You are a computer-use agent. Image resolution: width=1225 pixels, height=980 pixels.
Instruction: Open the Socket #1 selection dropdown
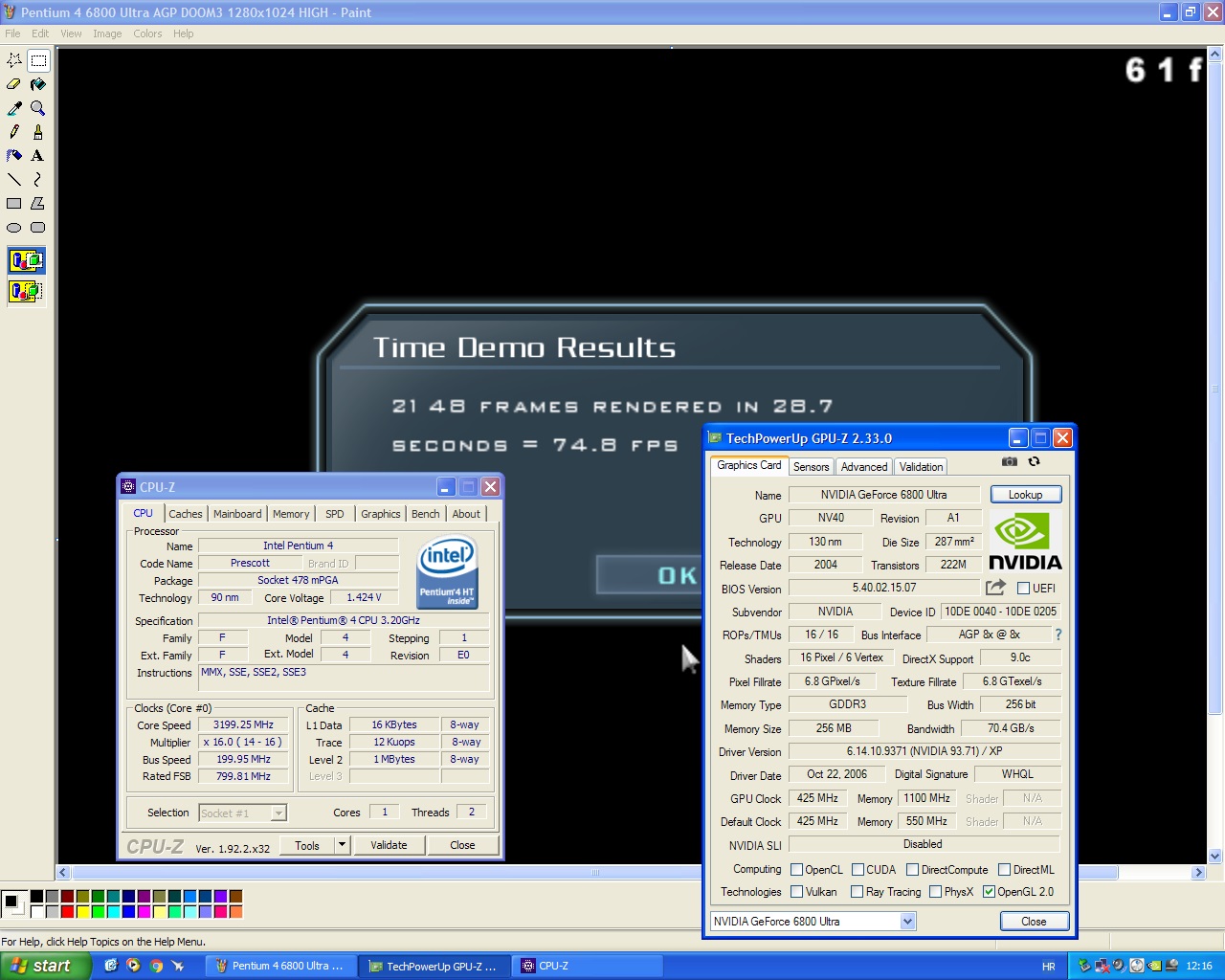pos(278,813)
